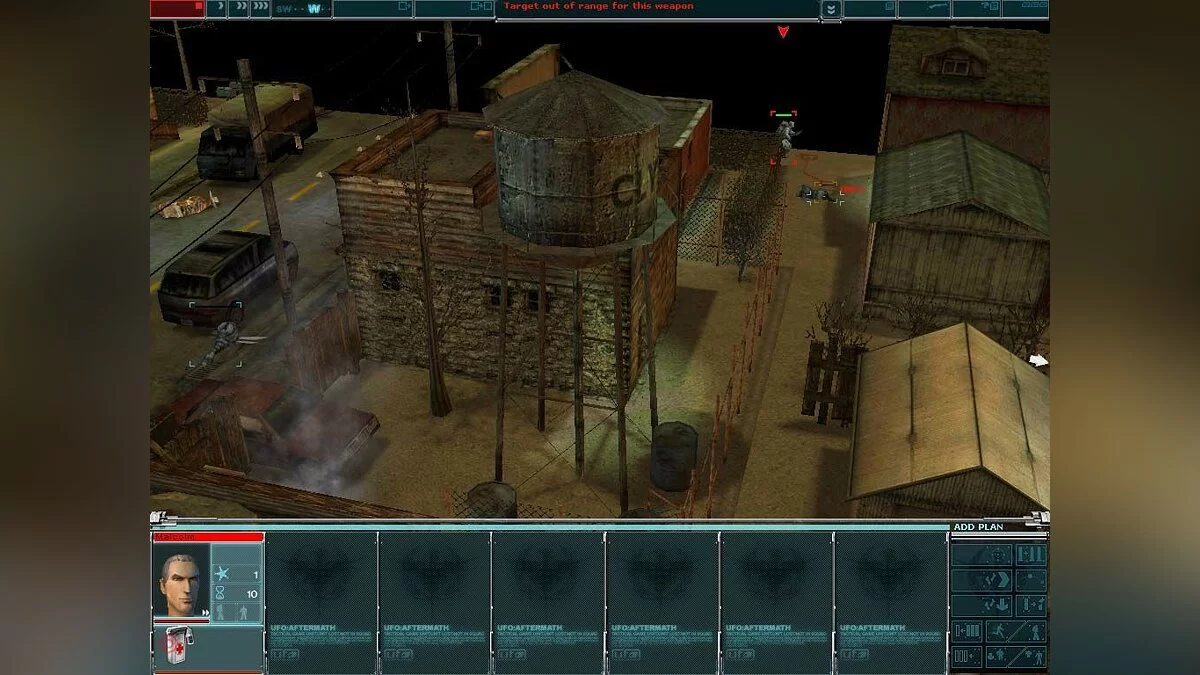
Task: Choose the move chevron order button
Action: point(981,580)
